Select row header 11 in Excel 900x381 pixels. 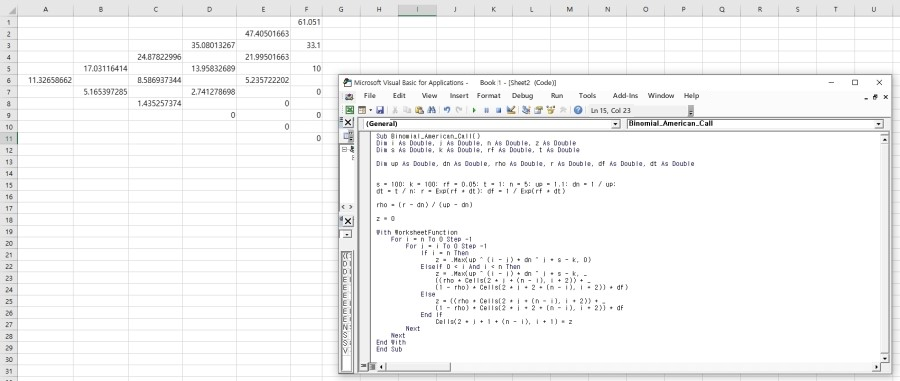[9, 138]
